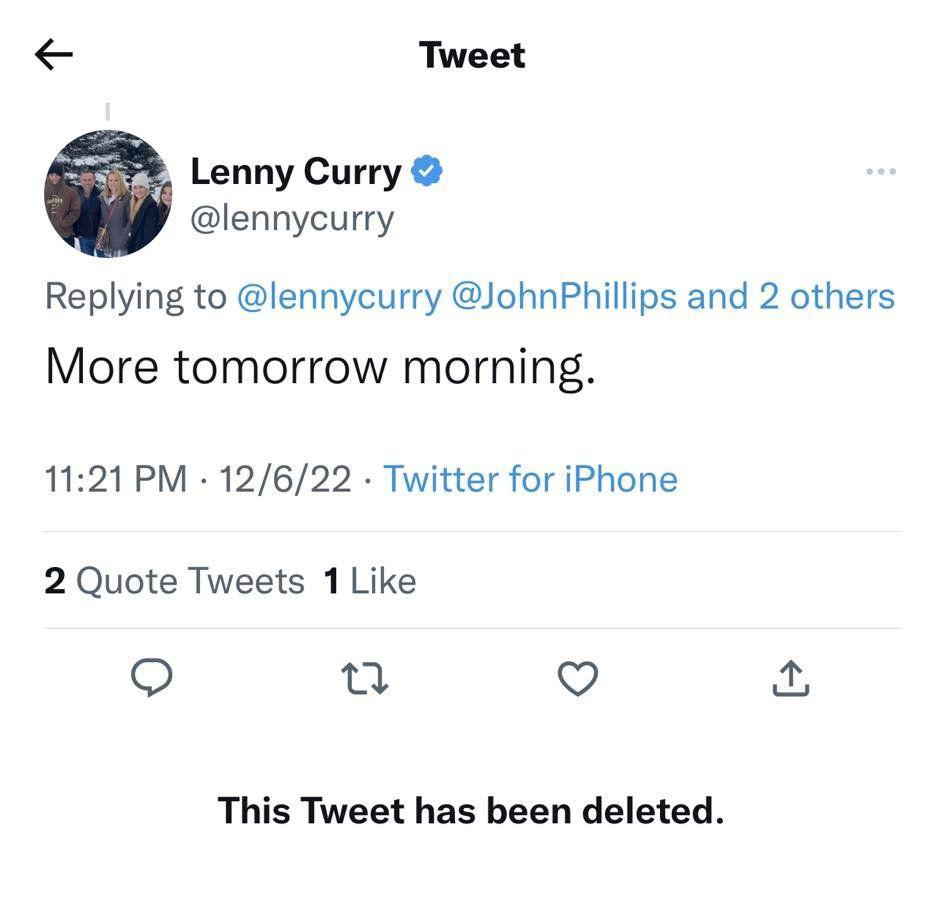The height and width of the screenshot is (912, 945).
Task: View the 2 Quote Tweets list
Action: click(174, 582)
